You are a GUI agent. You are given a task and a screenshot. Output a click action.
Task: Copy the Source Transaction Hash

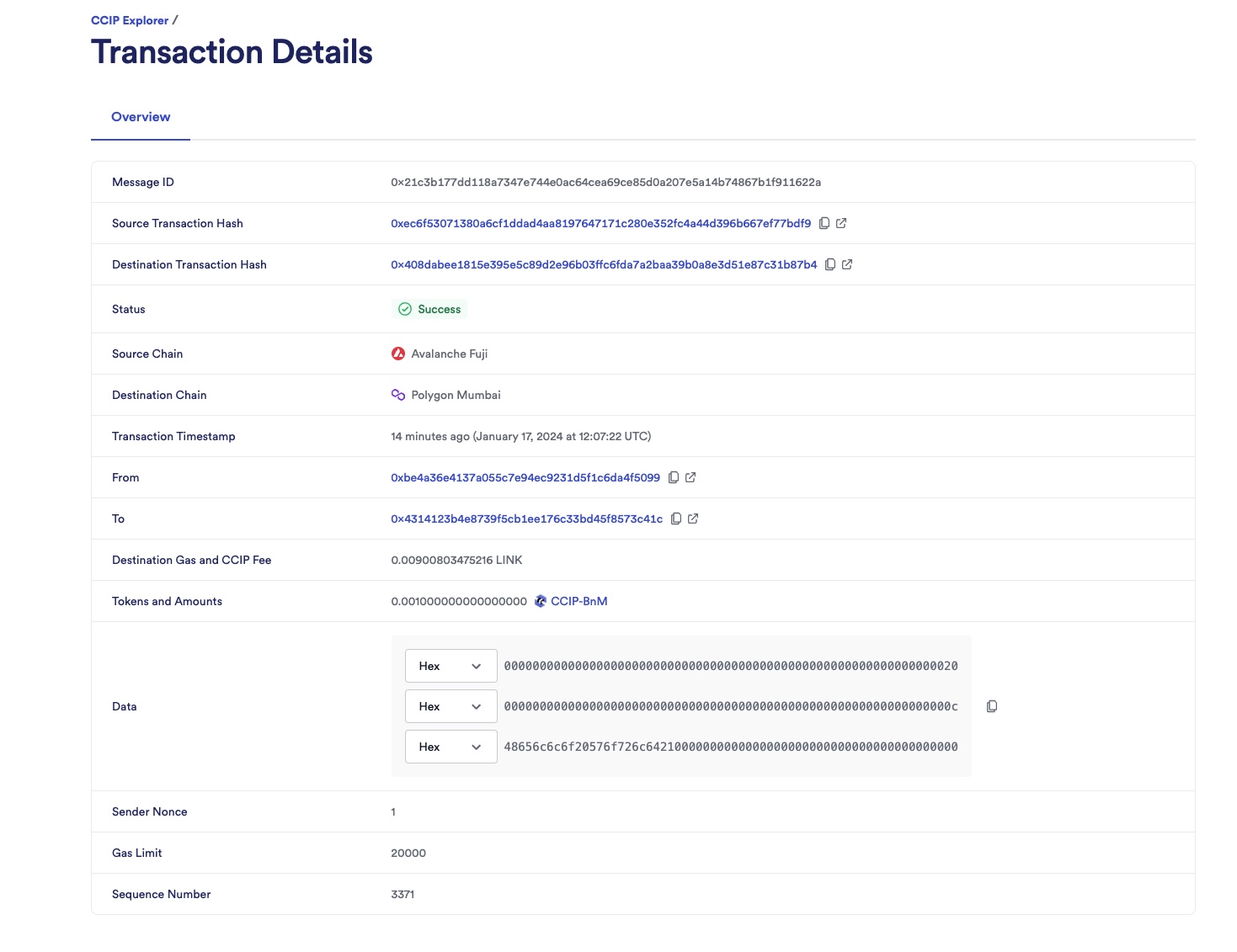pos(824,223)
